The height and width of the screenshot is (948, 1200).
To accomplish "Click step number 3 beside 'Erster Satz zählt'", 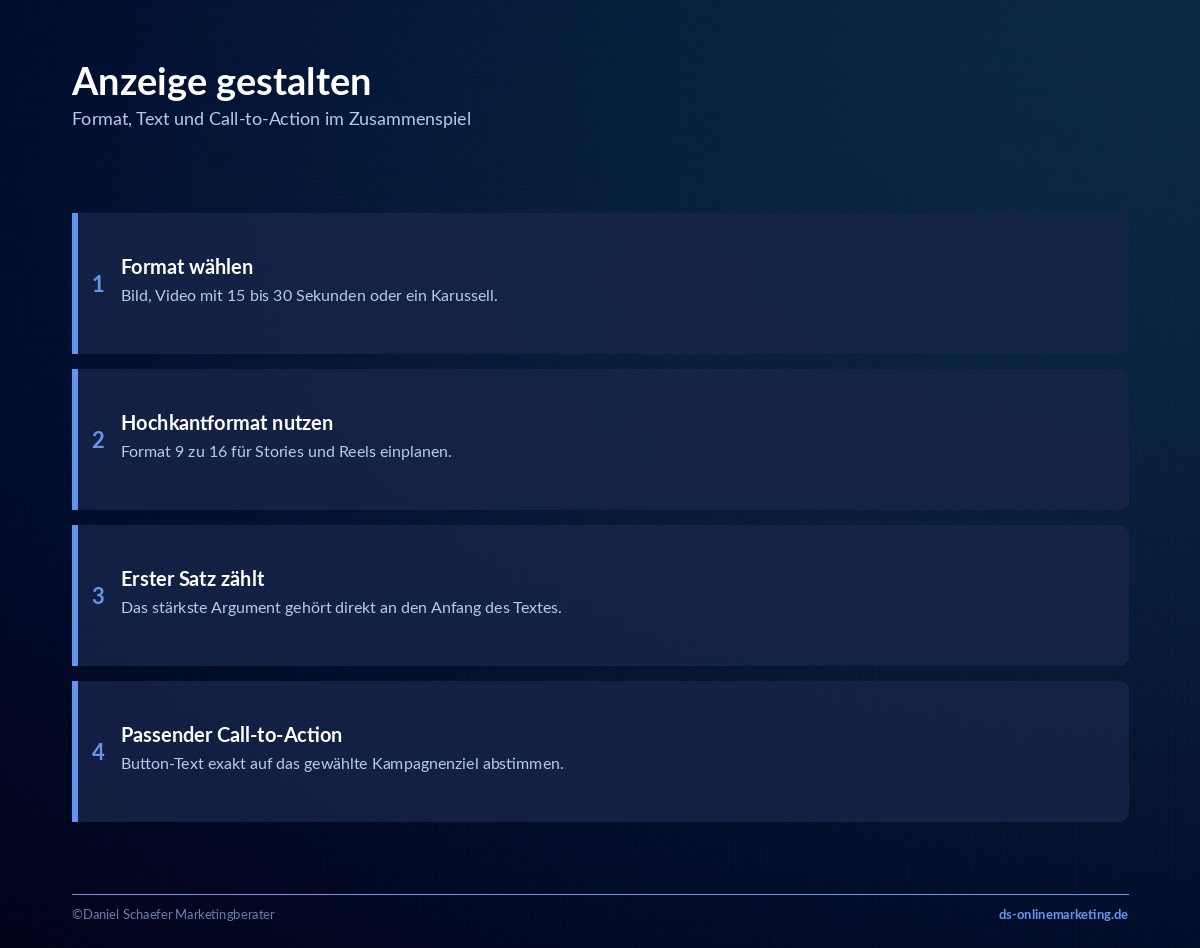I will [98, 596].
